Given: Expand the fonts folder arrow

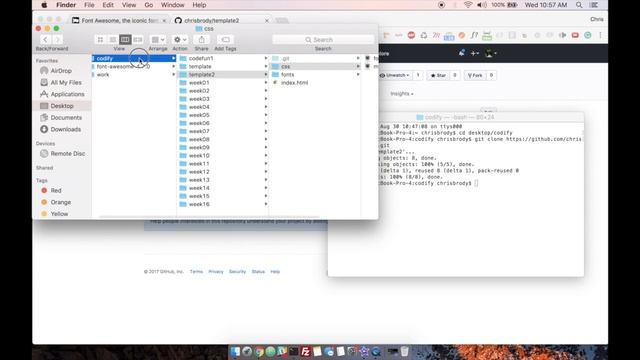Looking at the screenshot, I should pos(358,75).
